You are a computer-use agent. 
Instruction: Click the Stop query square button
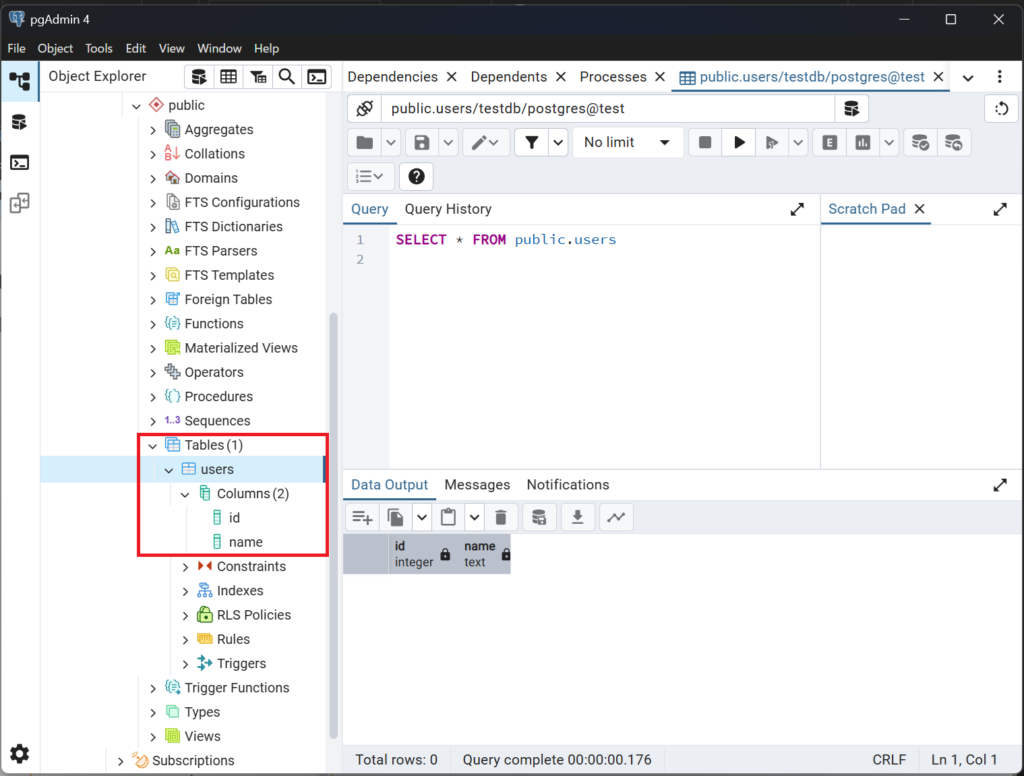coord(705,142)
